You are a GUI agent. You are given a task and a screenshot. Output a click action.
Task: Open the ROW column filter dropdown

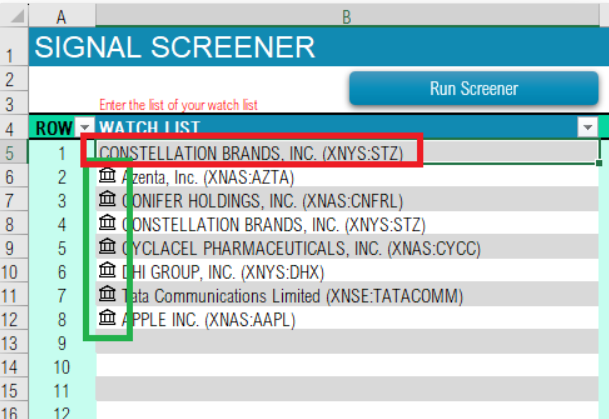pyautogui.click(x=85, y=127)
